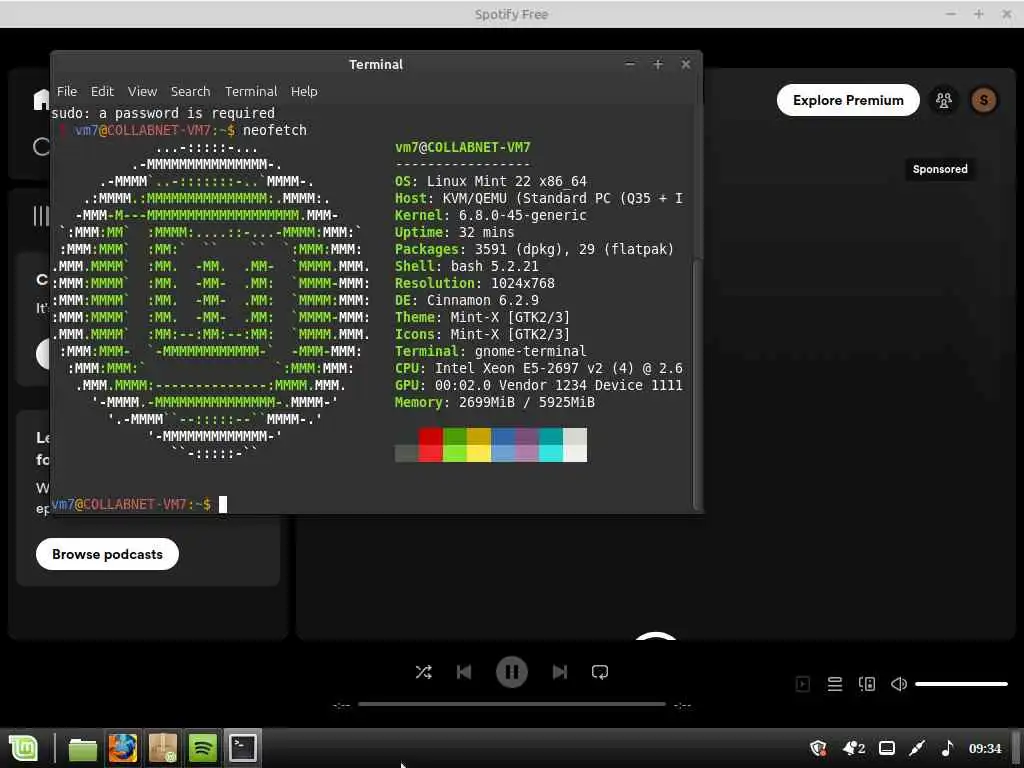Launch Firefox from the panel

[123, 748]
